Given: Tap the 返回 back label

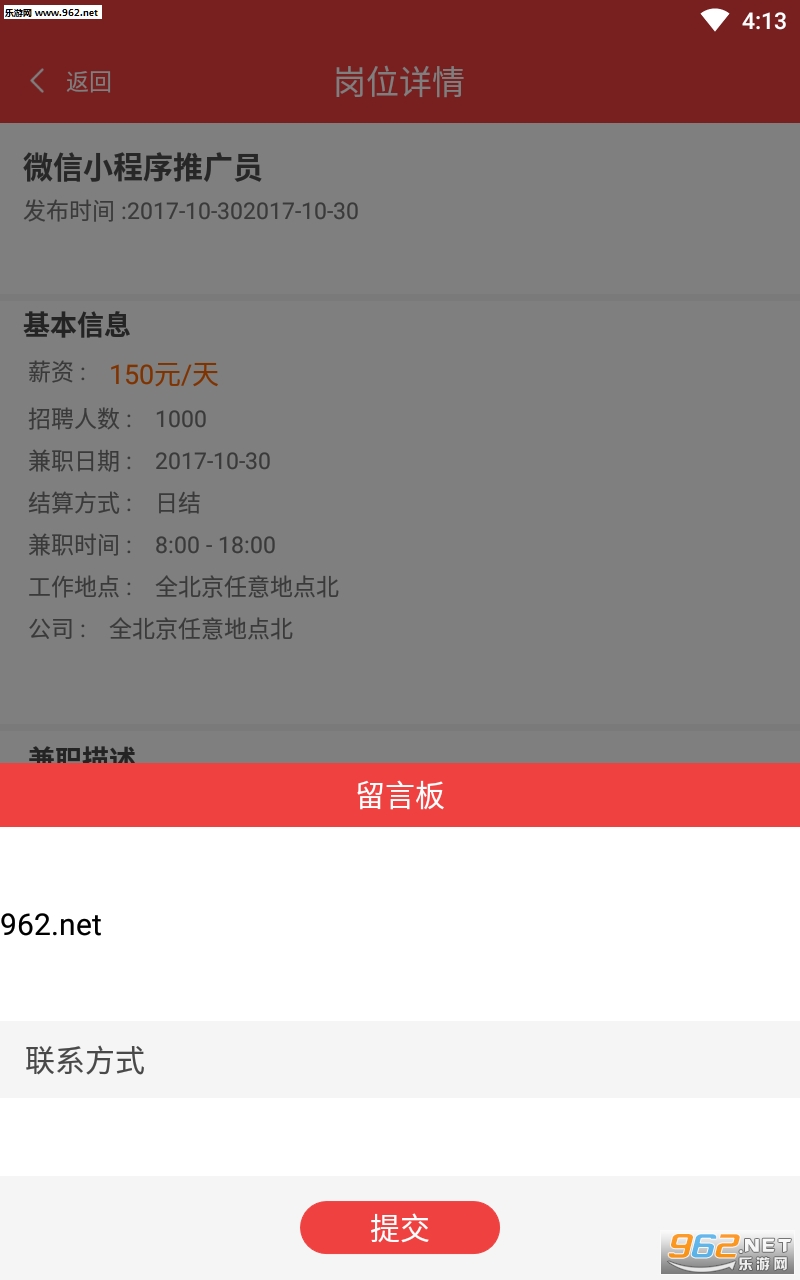Looking at the screenshot, I should click(x=88, y=82).
